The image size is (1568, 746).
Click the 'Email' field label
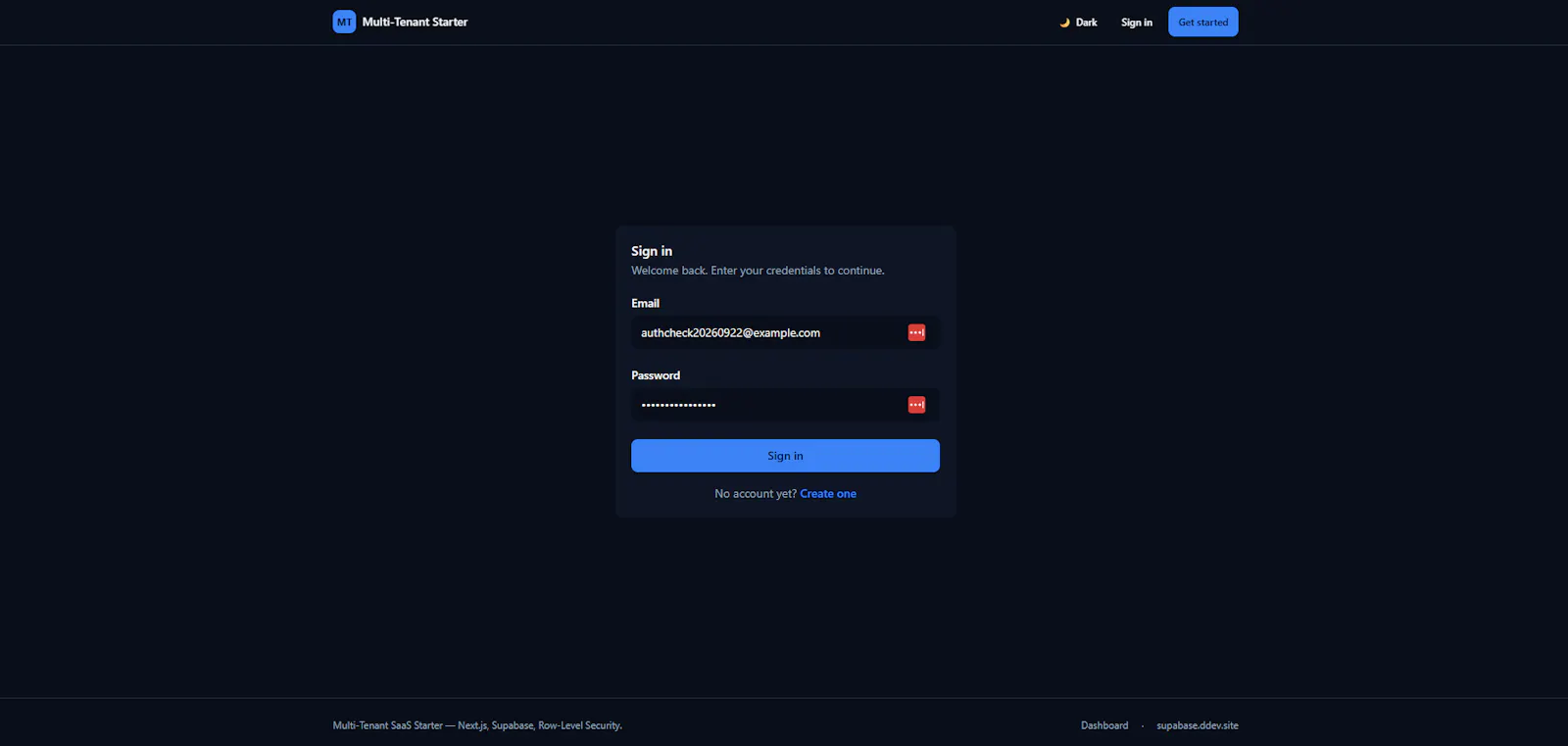(645, 303)
